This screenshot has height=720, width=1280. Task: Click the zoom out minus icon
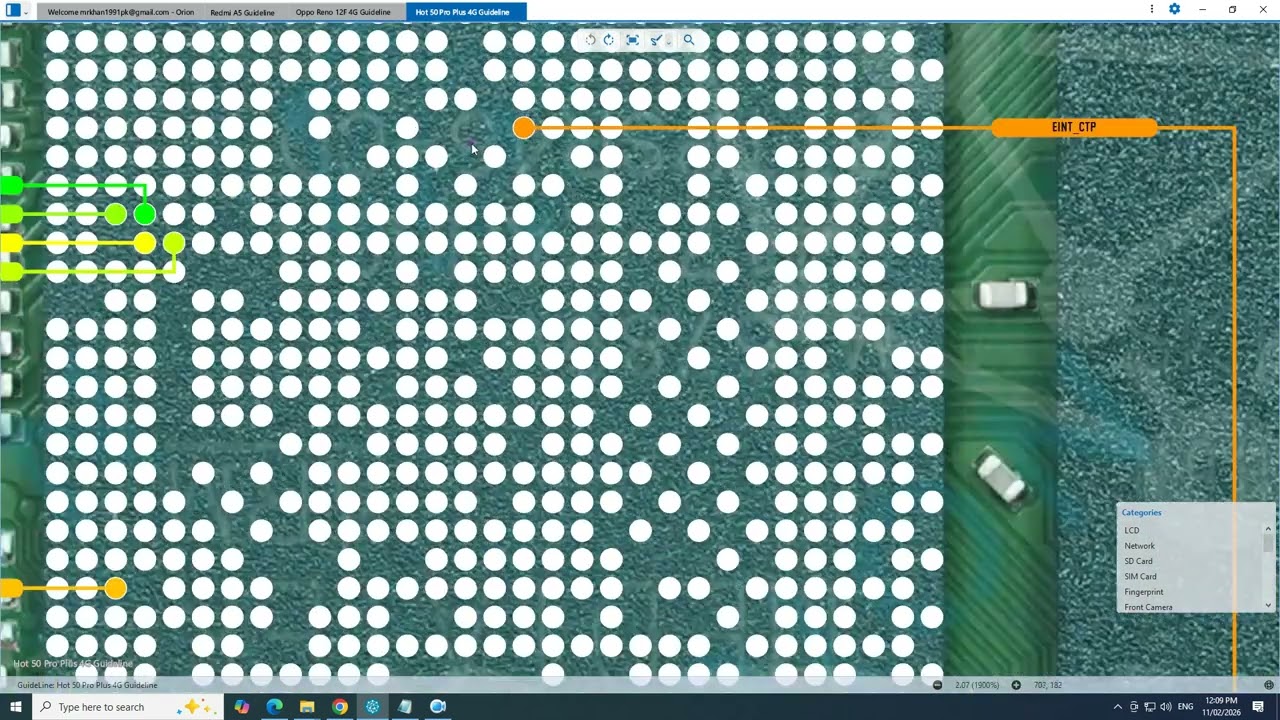[x=937, y=685]
